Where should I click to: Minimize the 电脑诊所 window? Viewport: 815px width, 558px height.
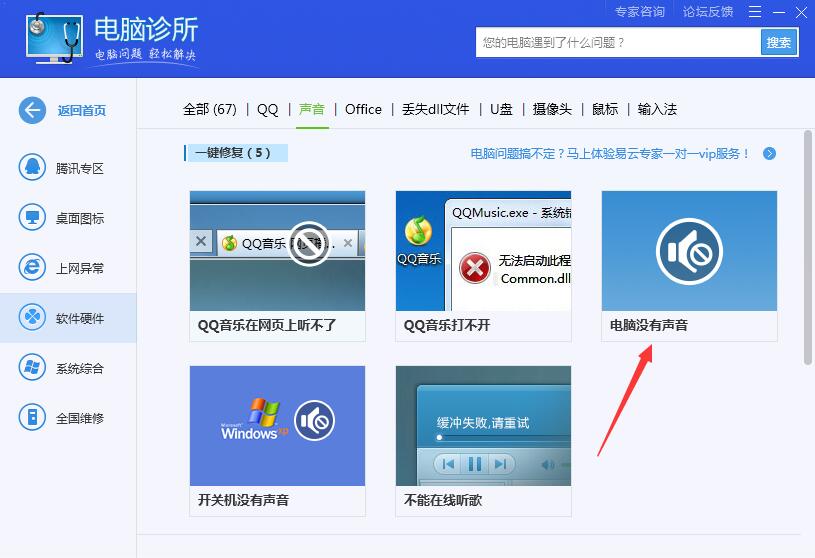coord(779,11)
